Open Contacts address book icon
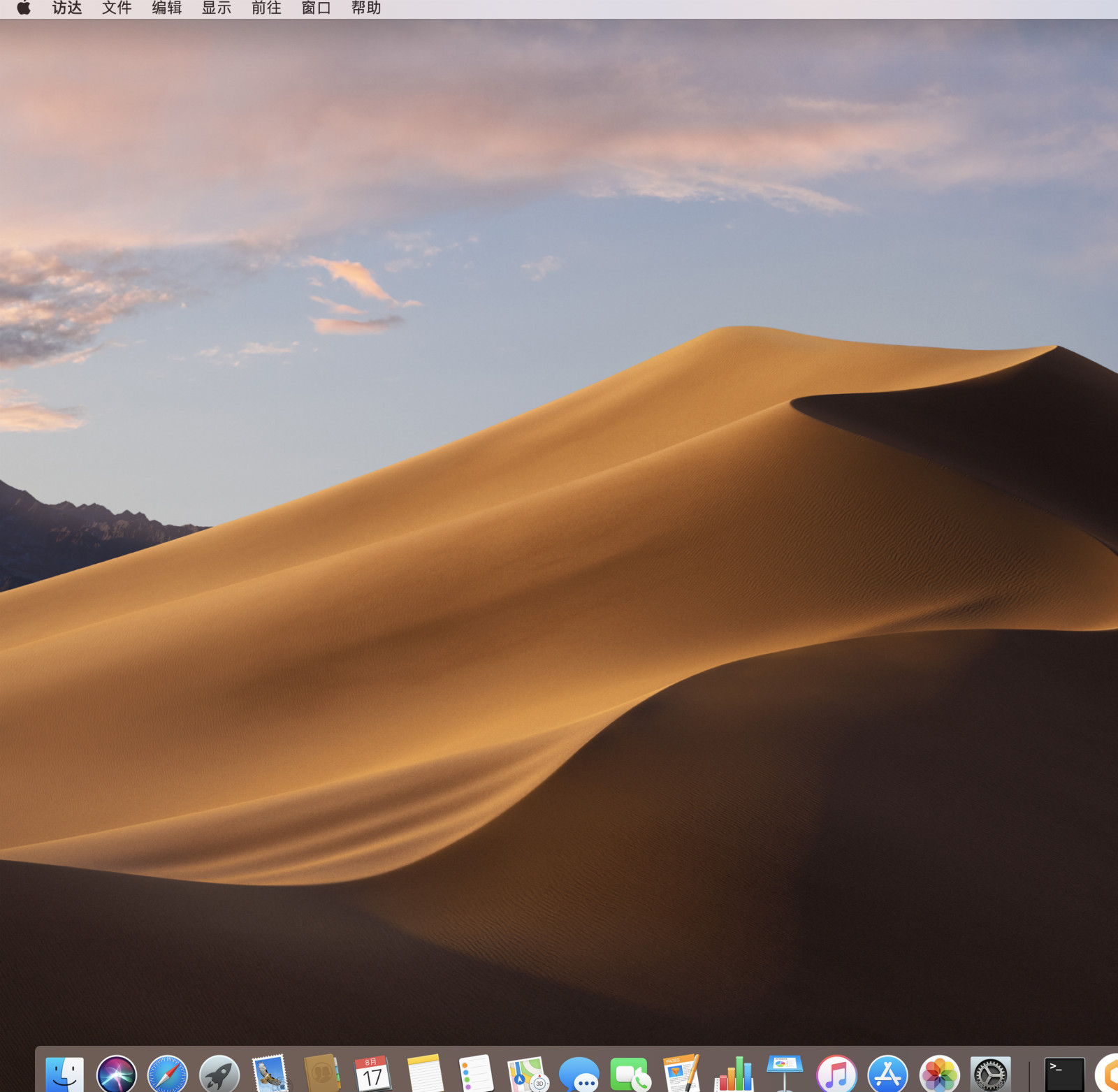This screenshot has width=1118, height=1092. pos(322,1074)
